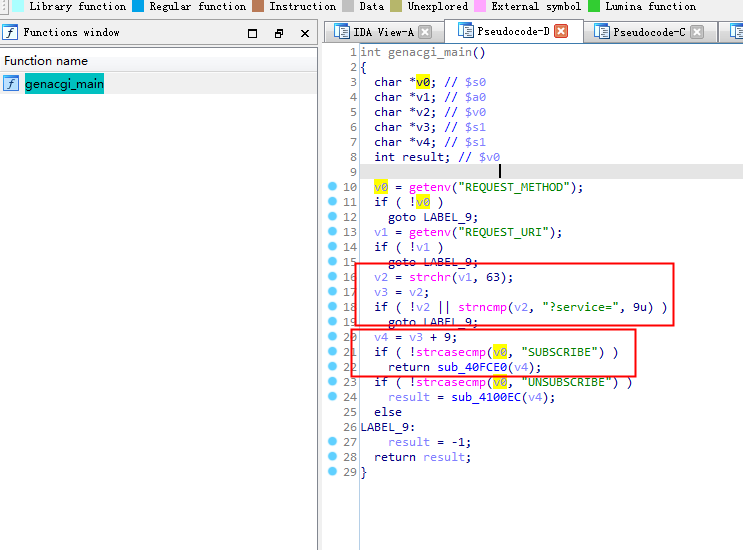
Task: Click the Regular function legend color swatch
Action: [139, 6]
